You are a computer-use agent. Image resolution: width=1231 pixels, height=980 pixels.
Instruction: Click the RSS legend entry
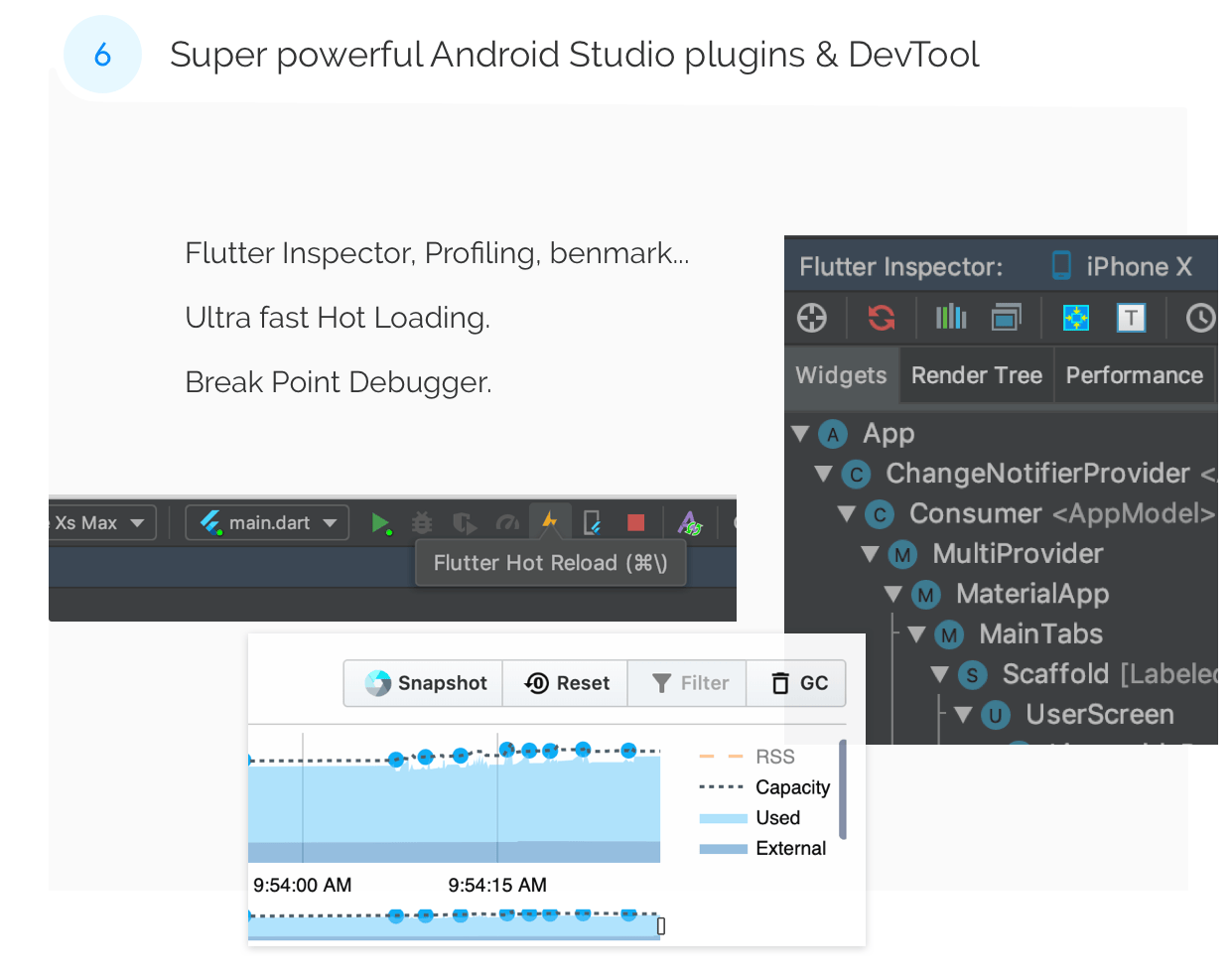click(748, 757)
